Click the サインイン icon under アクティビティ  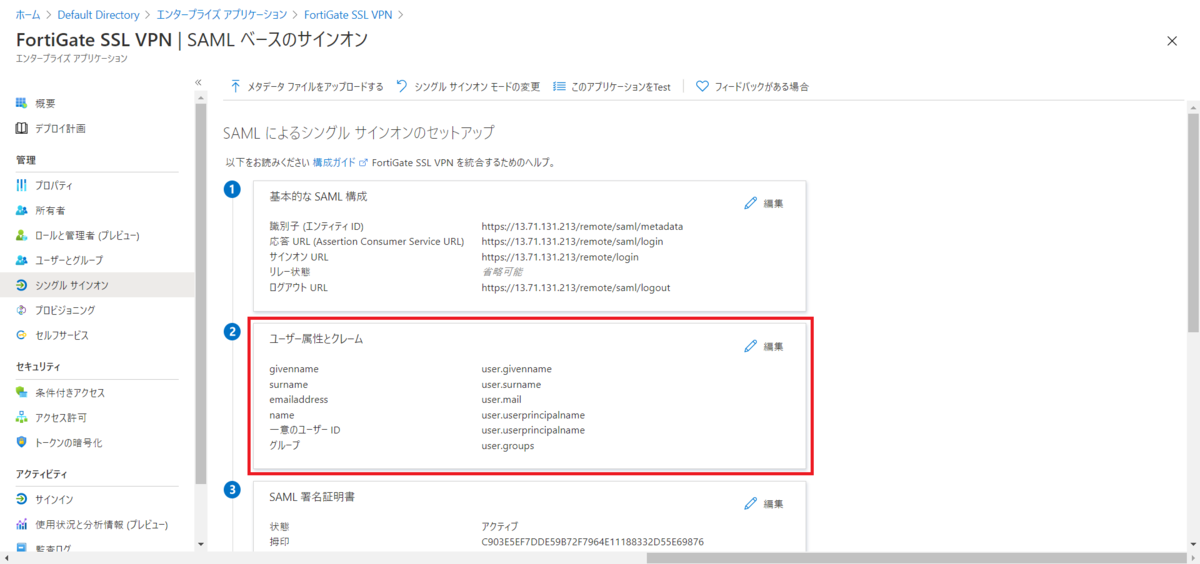pyautogui.click(x=22, y=499)
